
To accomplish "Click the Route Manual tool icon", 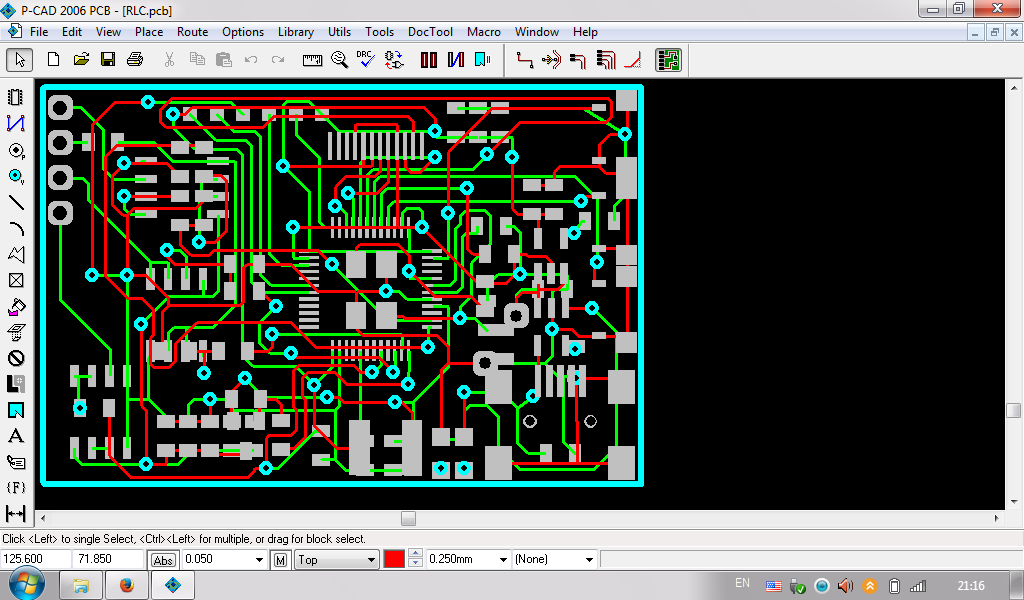I will tap(524, 60).
